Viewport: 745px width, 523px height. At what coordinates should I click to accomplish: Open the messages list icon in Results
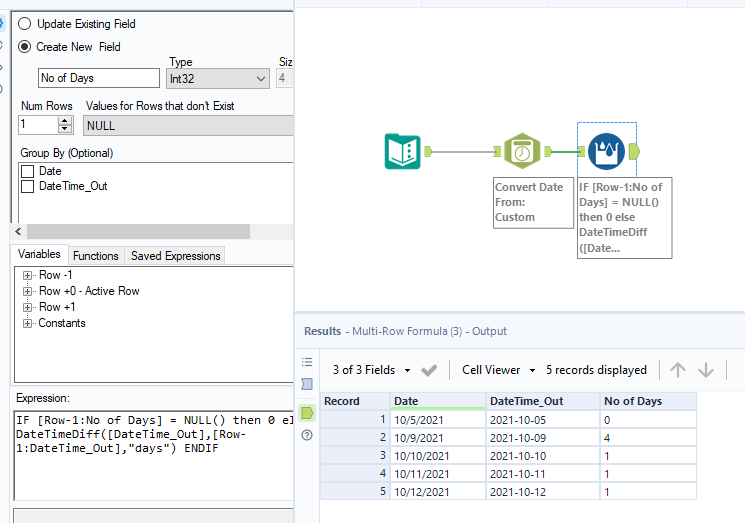(x=307, y=362)
